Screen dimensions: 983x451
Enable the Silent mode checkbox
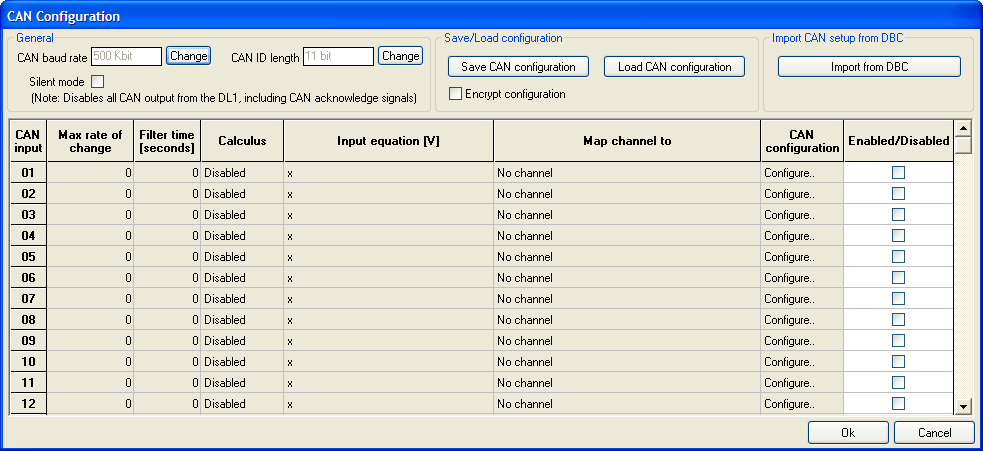click(97, 81)
